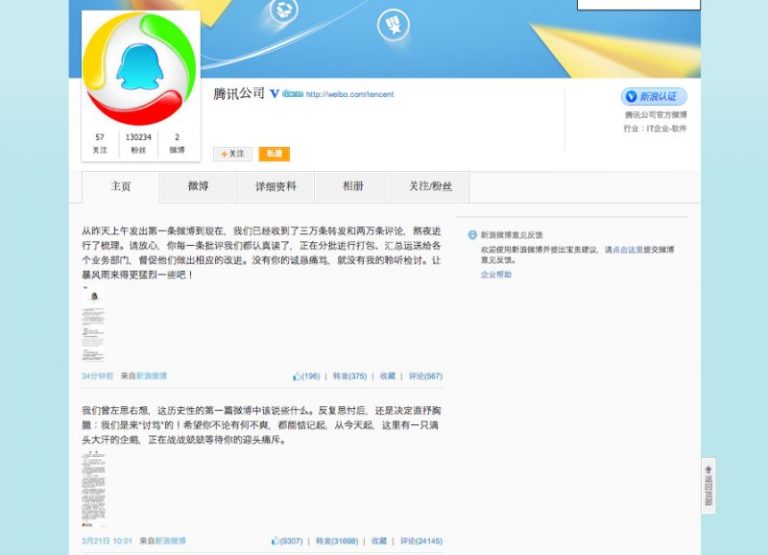Click the 3月21日 10:01 timestamp
Image resolution: width=768 pixels, height=555 pixels.
[x=107, y=541]
